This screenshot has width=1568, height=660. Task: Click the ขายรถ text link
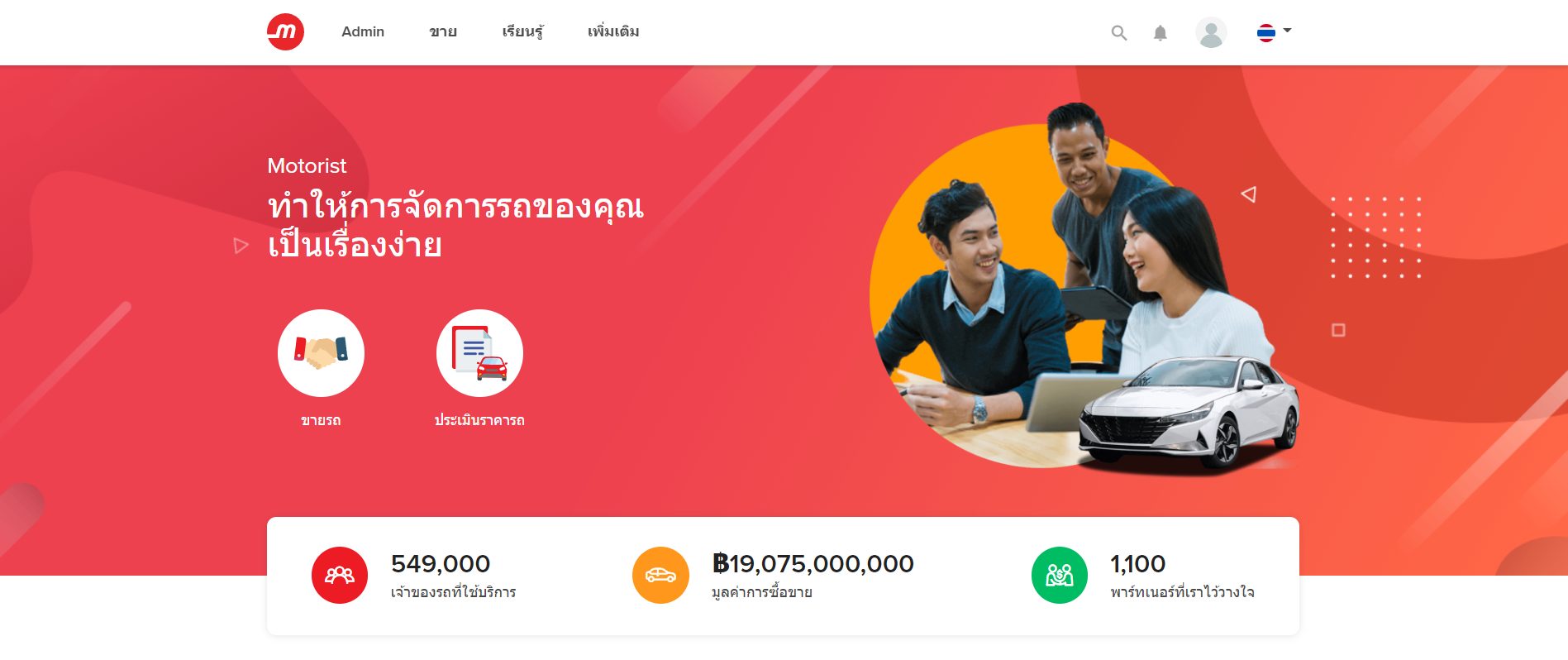pos(321,420)
